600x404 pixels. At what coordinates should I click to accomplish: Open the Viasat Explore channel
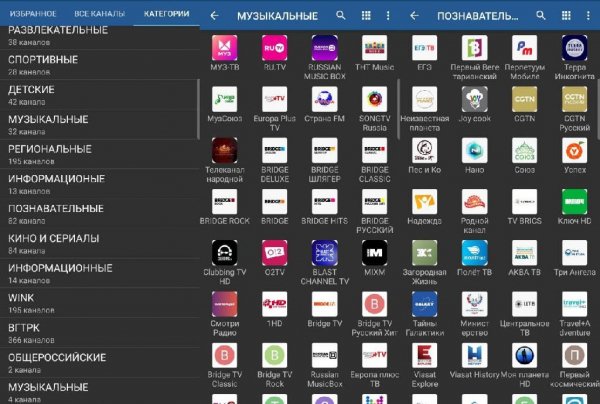(x=424, y=355)
